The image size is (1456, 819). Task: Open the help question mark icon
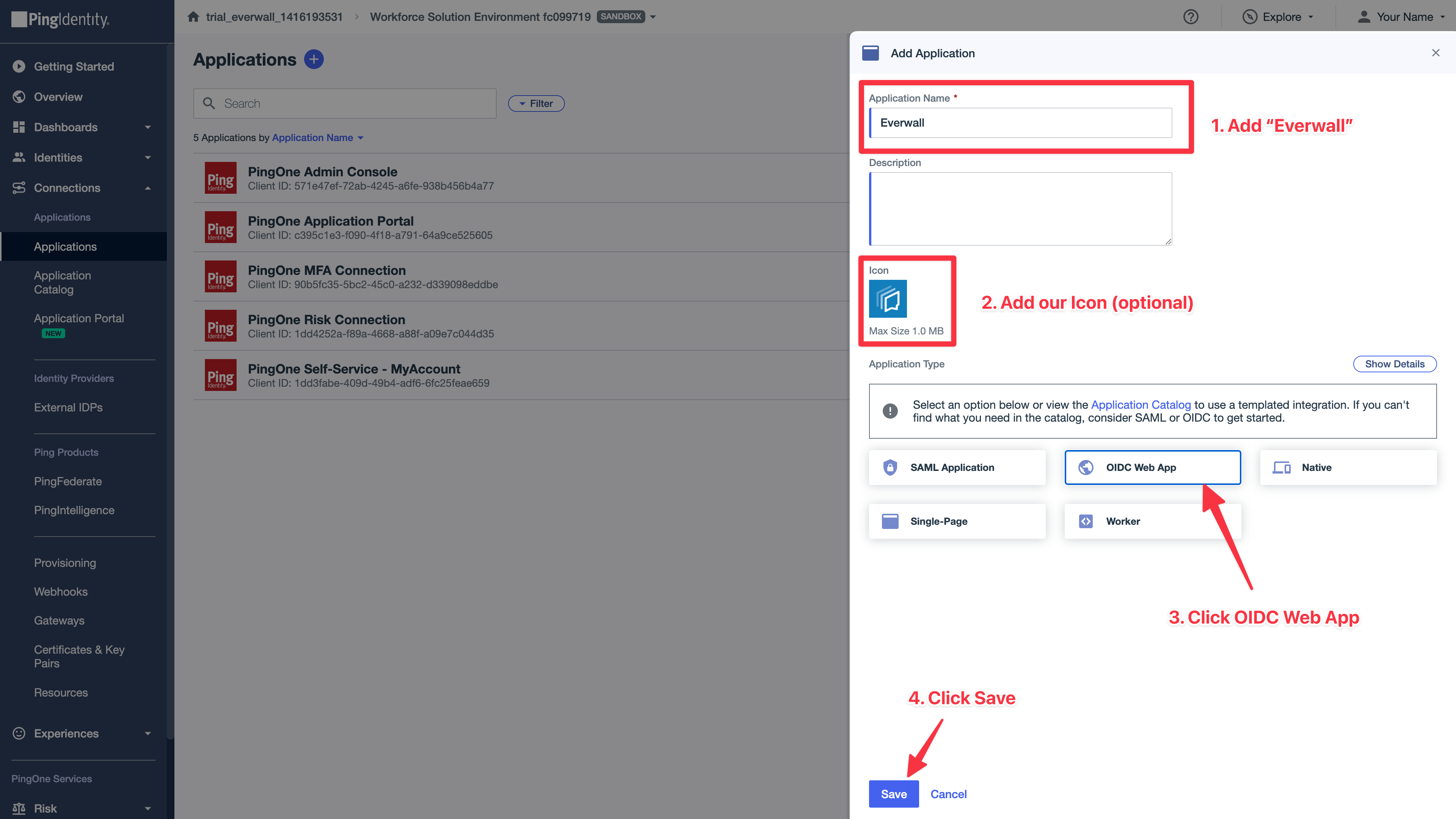[x=1190, y=16]
